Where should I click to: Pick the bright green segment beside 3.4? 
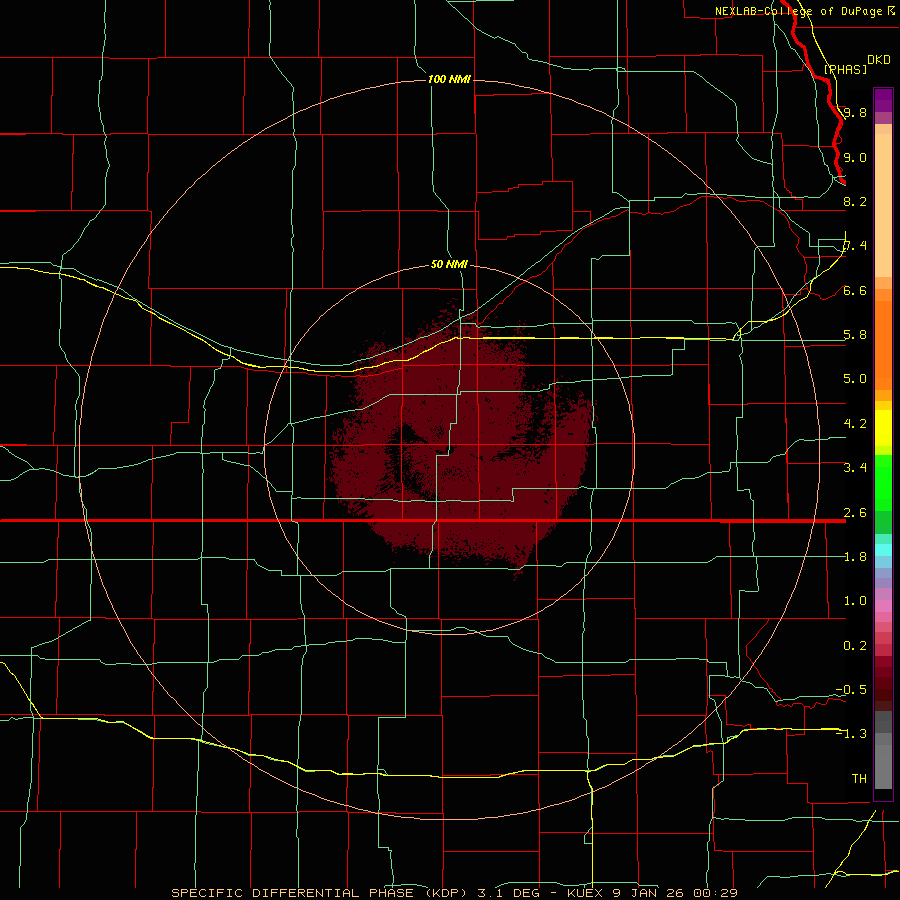pos(883,482)
